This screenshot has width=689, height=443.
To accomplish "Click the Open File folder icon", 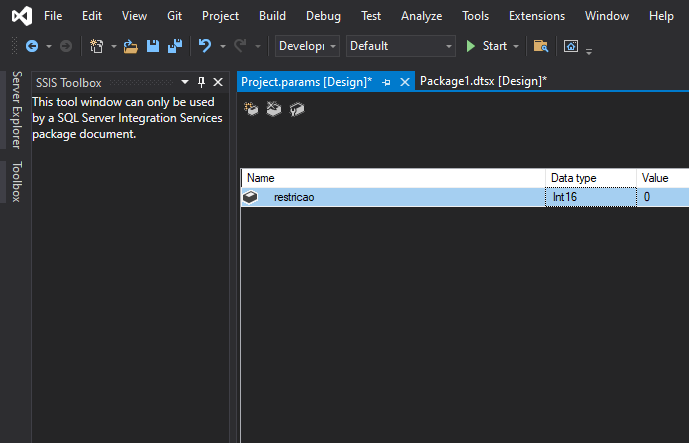I will pyautogui.click(x=131, y=46).
